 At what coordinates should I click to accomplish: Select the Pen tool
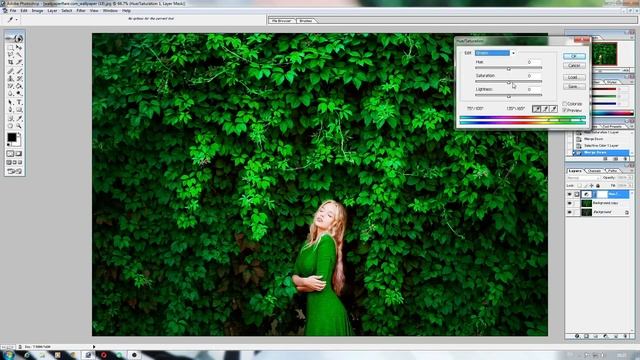coord(11,109)
